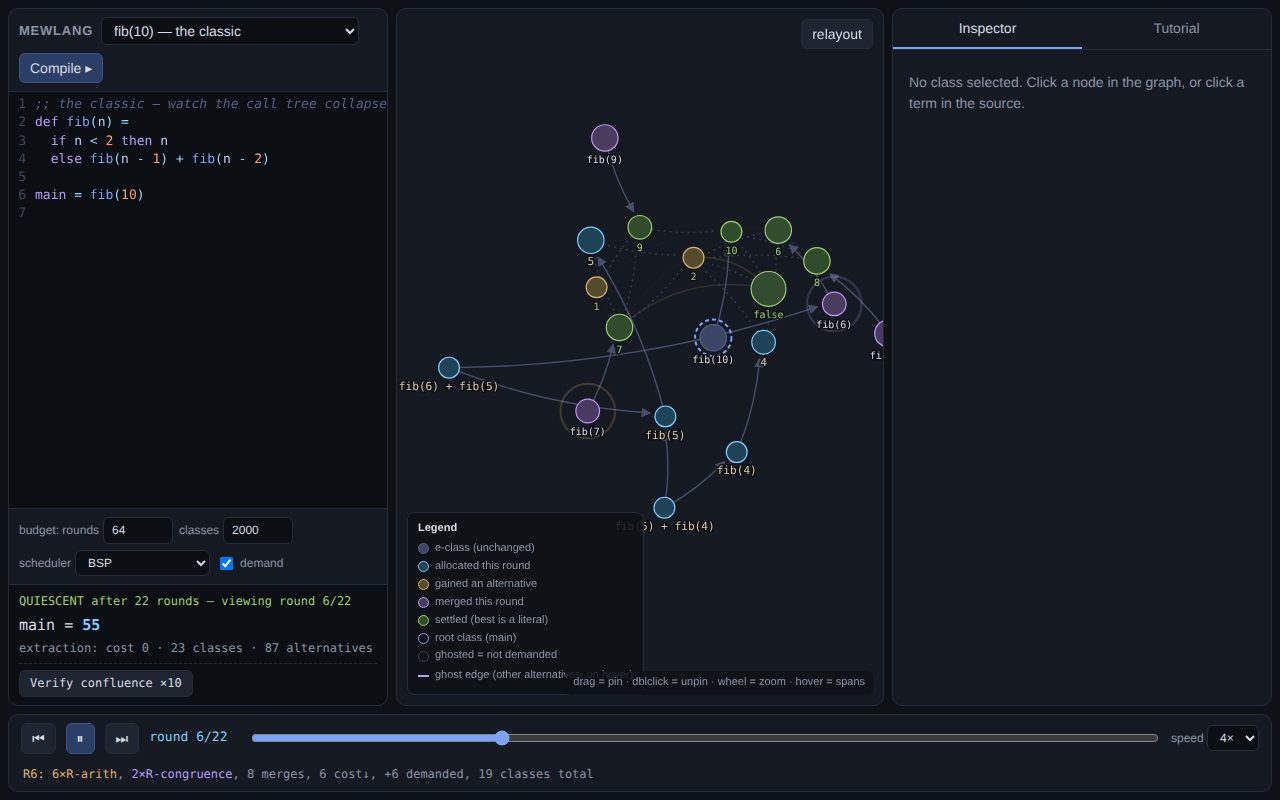Image resolution: width=1280 pixels, height=800 pixels.
Task: Click 'main = fib(10)' source line
Action: coord(89,194)
